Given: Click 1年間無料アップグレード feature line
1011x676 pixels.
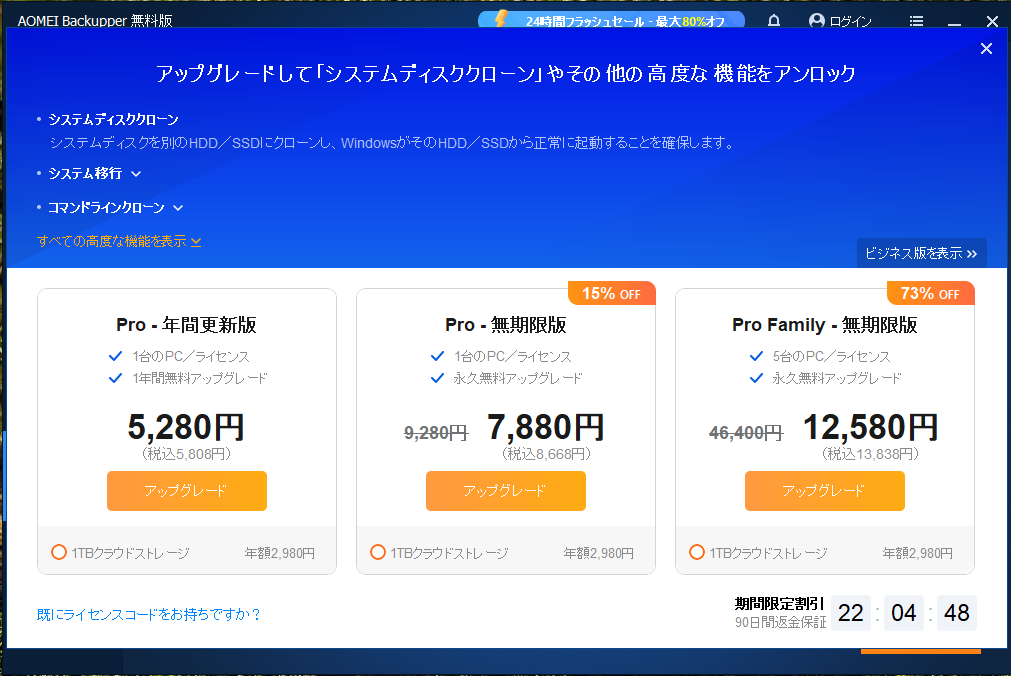Looking at the screenshot, I should click(x=200, y=378).
